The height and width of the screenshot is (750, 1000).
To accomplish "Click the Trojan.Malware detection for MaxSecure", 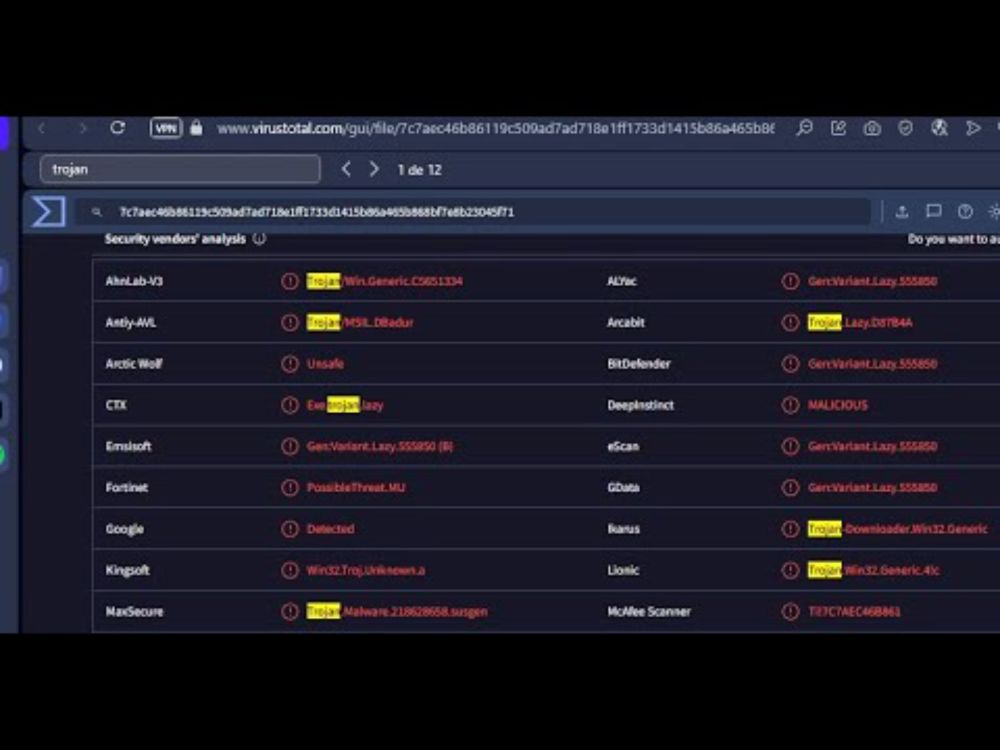I will pyautogui.click(x=397, y=611).
